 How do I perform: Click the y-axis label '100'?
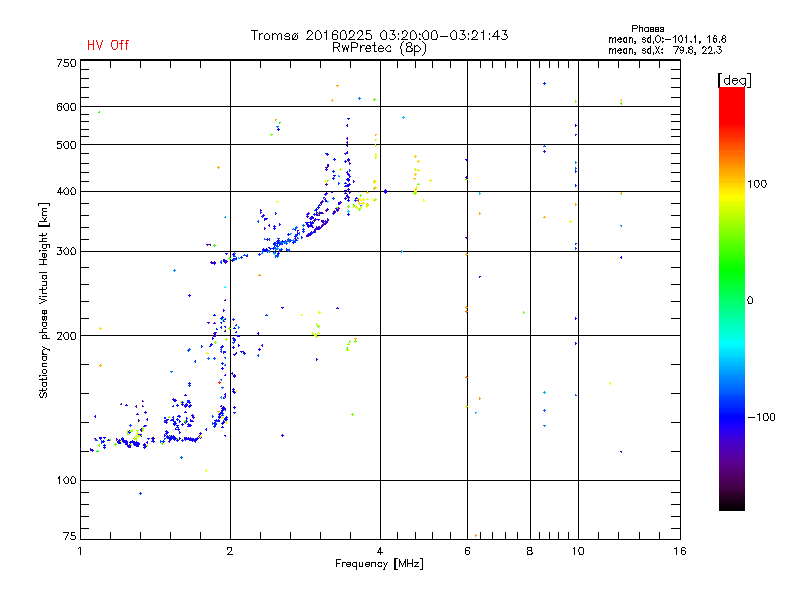[66, 480]
